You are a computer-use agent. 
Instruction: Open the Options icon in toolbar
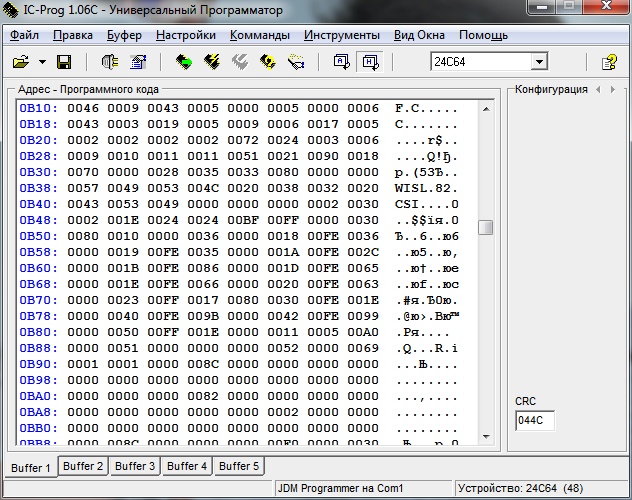[x=138, y=62]
